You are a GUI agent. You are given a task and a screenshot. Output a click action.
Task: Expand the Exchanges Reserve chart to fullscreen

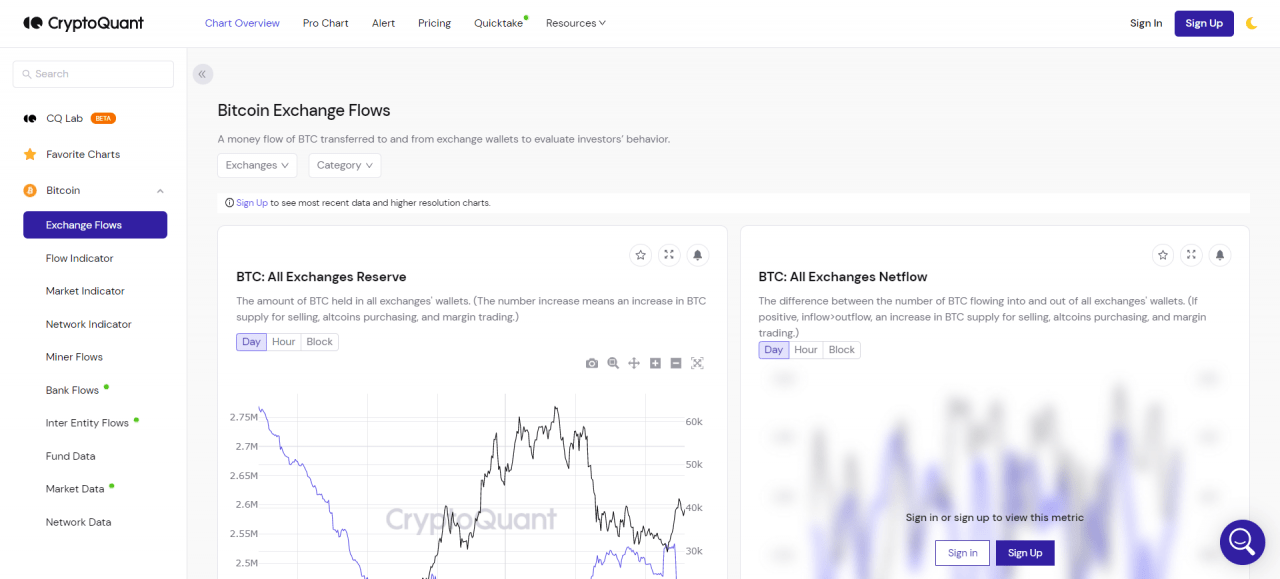[668, 255]
